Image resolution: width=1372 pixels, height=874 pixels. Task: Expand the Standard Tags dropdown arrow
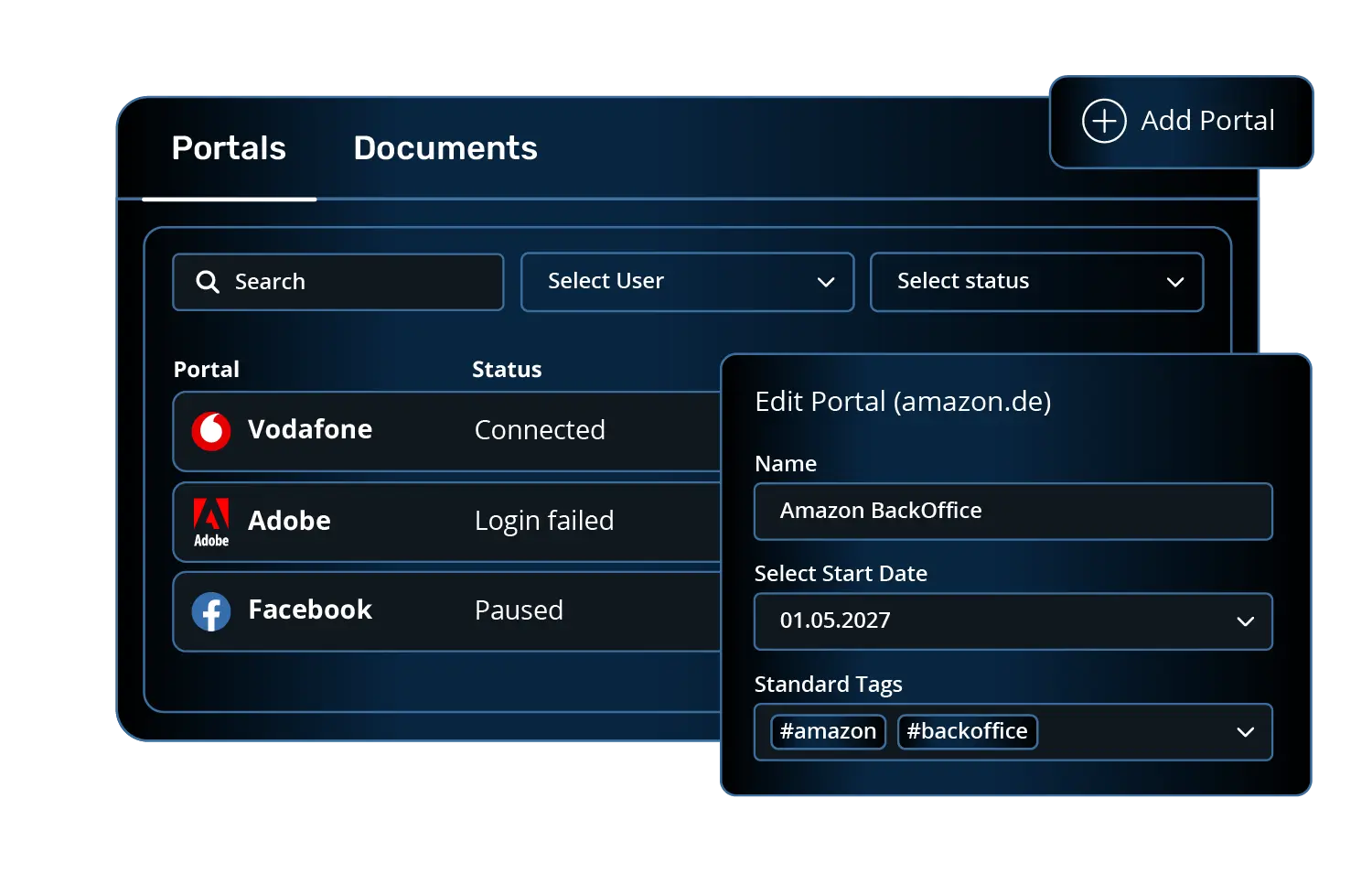tap(1245, 732)
